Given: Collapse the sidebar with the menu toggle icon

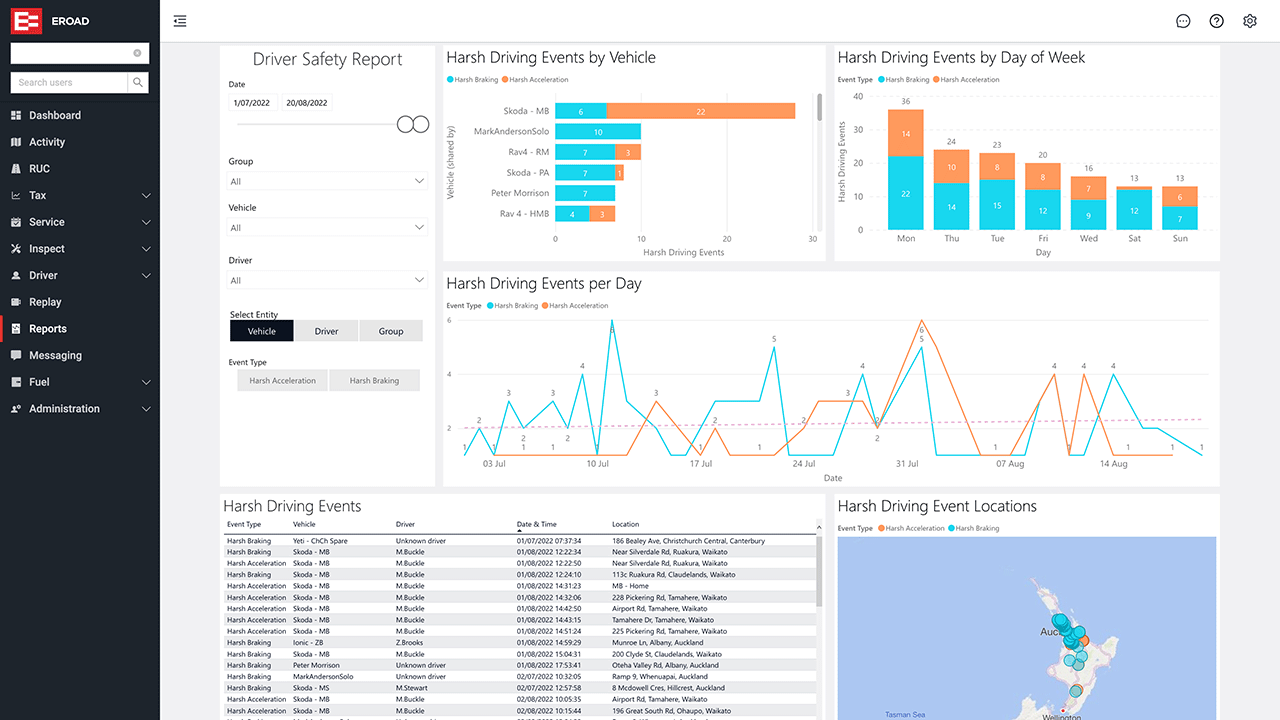Looking at the screenshot, I should tap(180, 21).
